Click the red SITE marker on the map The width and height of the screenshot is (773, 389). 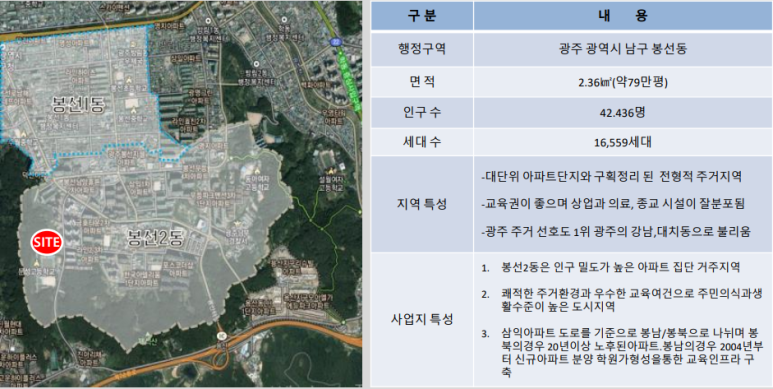(47, 242)
